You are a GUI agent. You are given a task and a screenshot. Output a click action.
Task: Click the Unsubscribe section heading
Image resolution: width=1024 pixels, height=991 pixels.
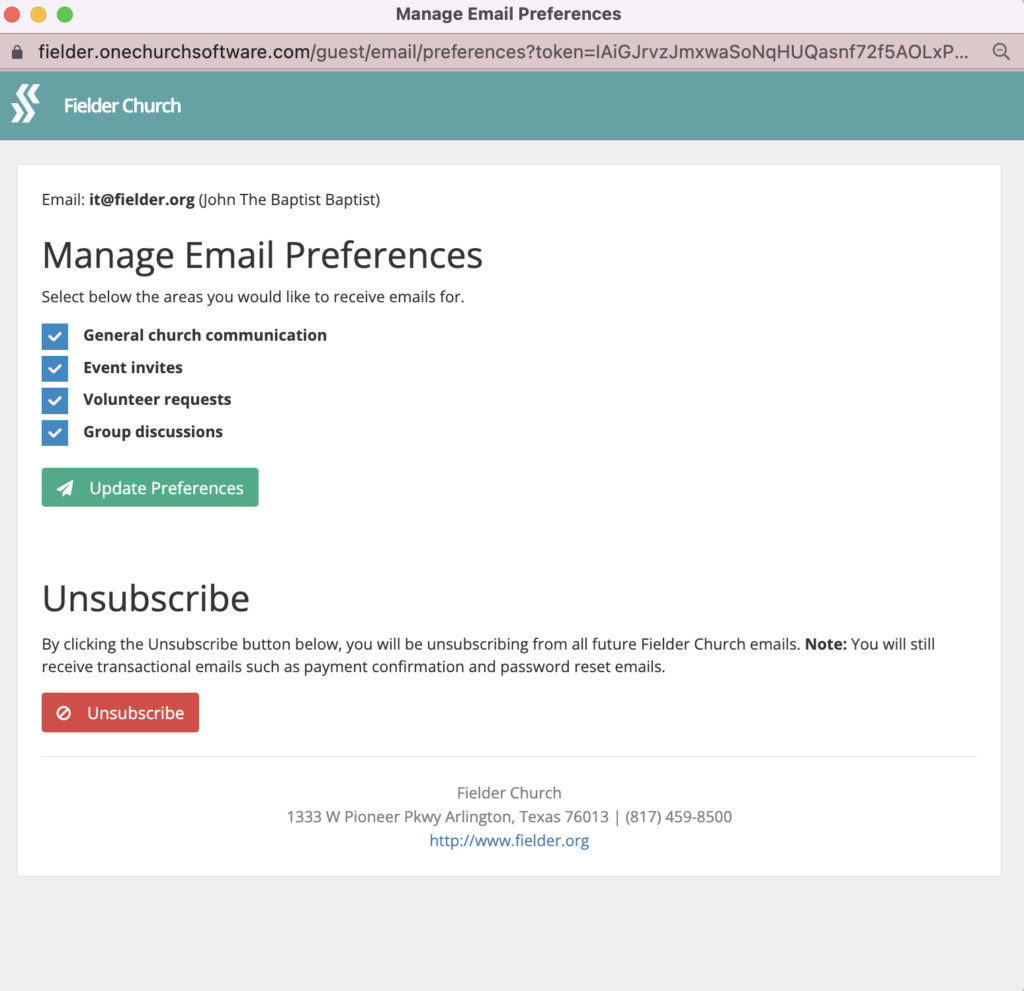[x=145, y=598]
